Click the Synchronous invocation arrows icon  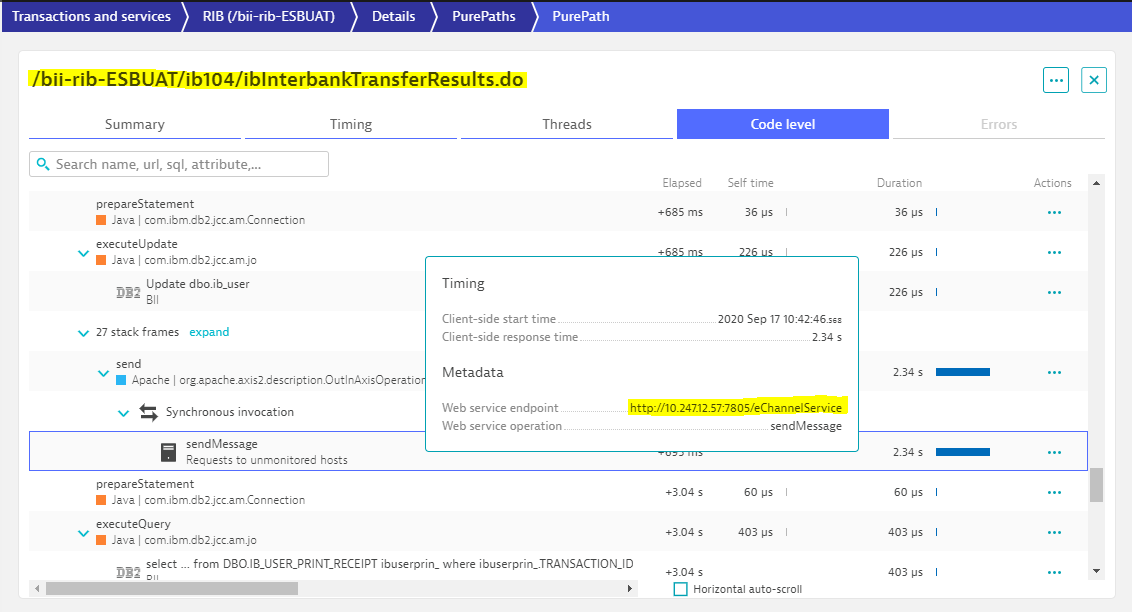(149, 412)
